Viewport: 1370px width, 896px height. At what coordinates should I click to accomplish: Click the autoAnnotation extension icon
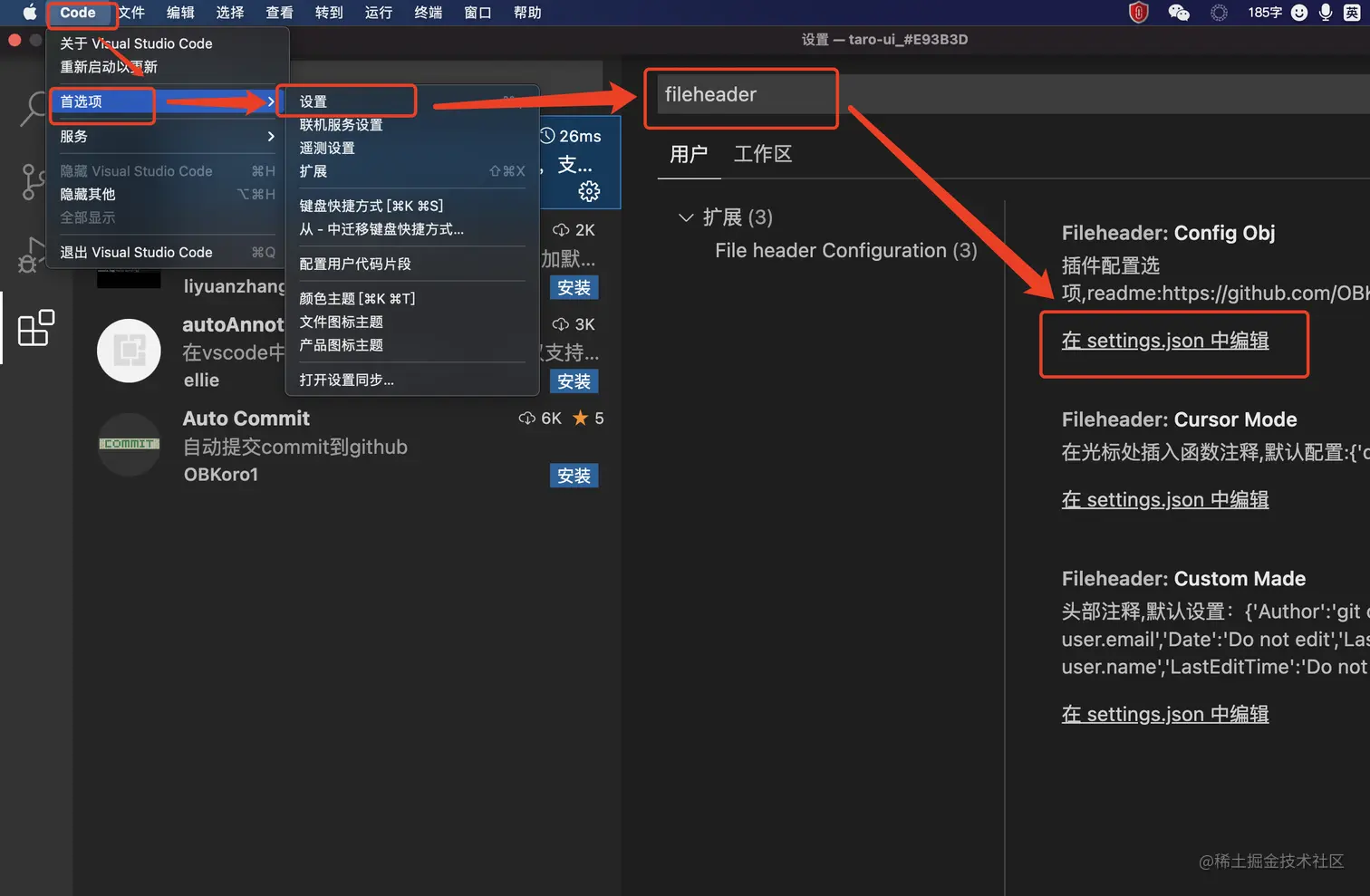tap(129, 351)
